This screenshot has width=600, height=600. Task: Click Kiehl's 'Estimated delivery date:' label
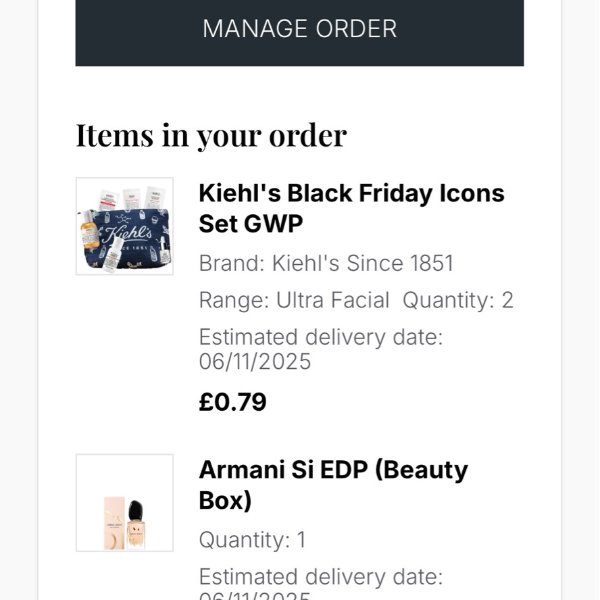click(320, 337)
